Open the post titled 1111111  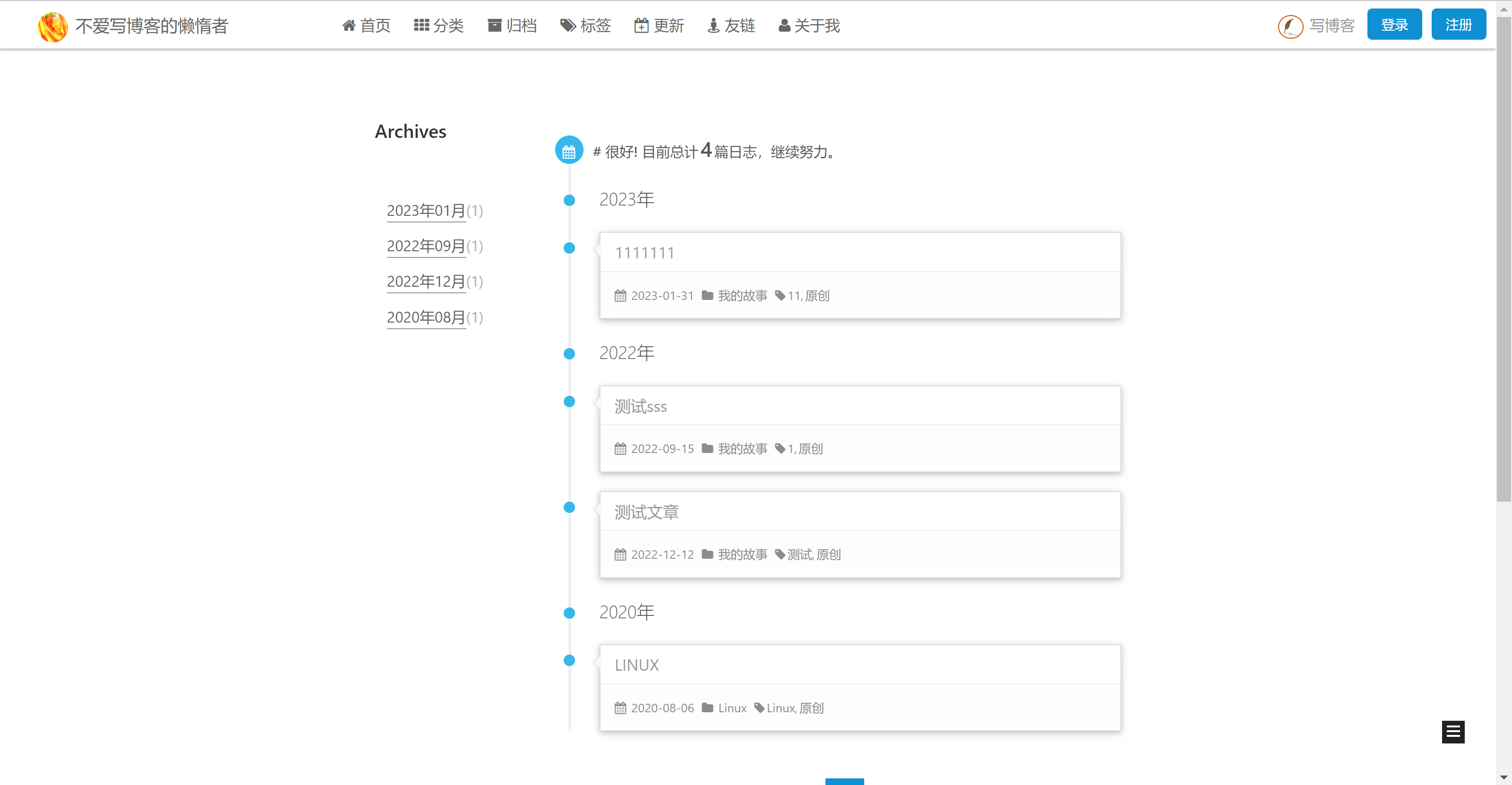click(x=644, y=253)
